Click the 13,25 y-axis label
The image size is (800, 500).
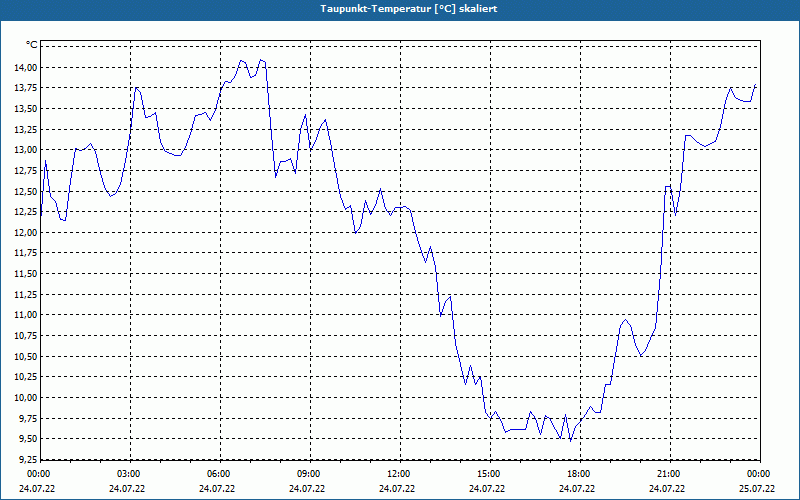(x=26, y=129)
